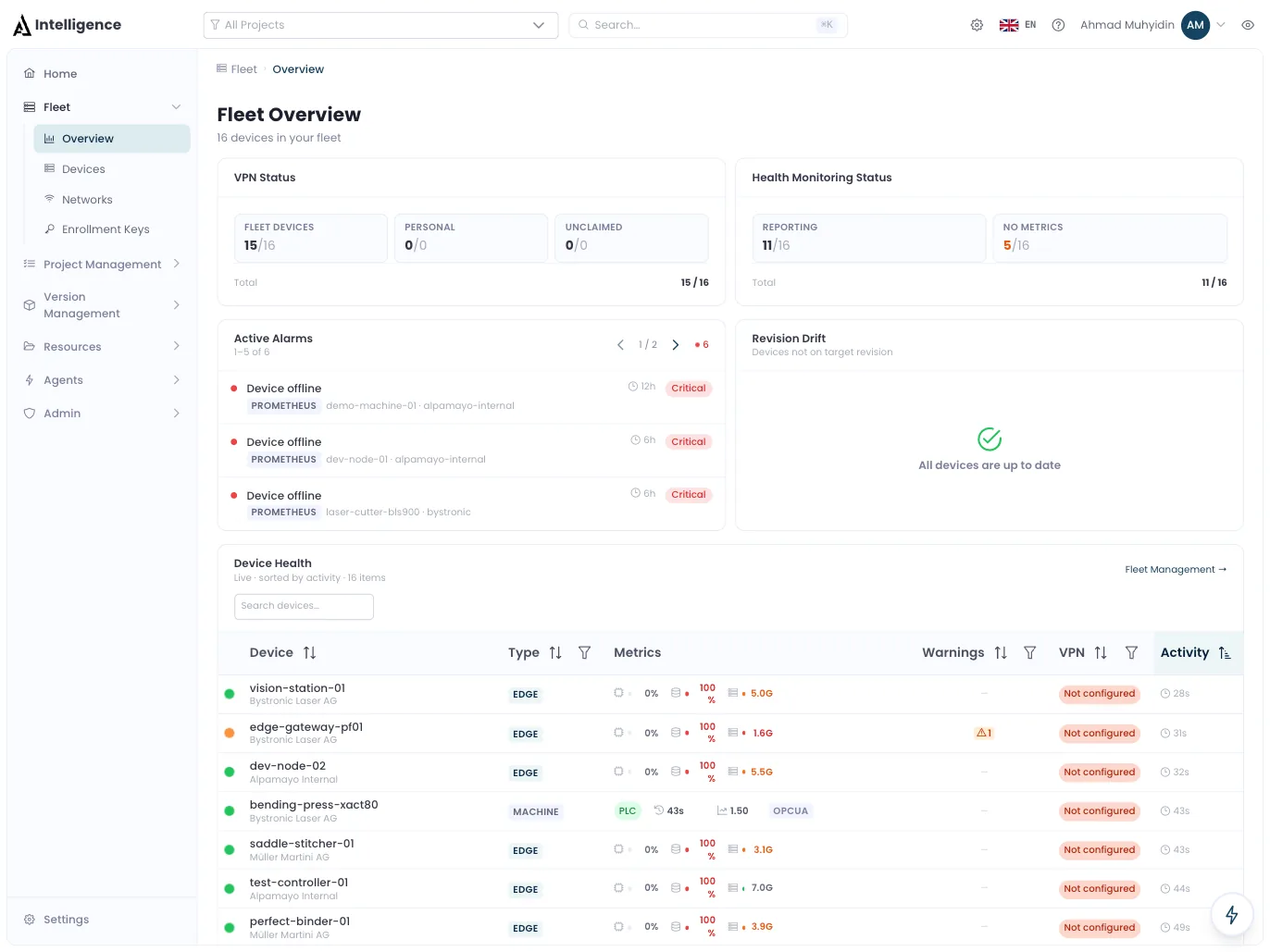The height and width of the screenshot is (952, 1270).
Task: Expand Version Management section
Action: click(102, 305)
